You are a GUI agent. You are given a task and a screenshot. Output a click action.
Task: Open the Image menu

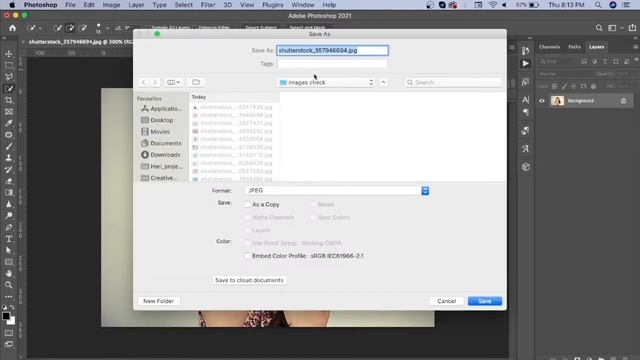111,5
